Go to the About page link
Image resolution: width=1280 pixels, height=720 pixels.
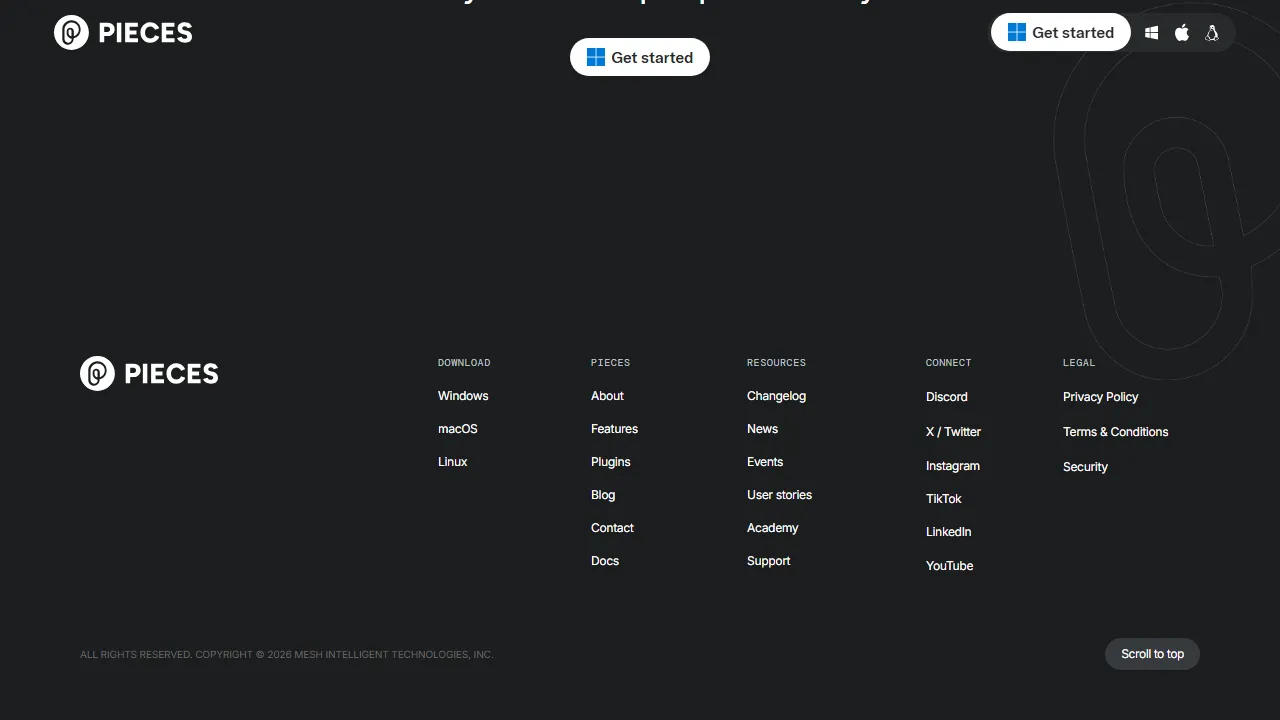coord(607,396)
